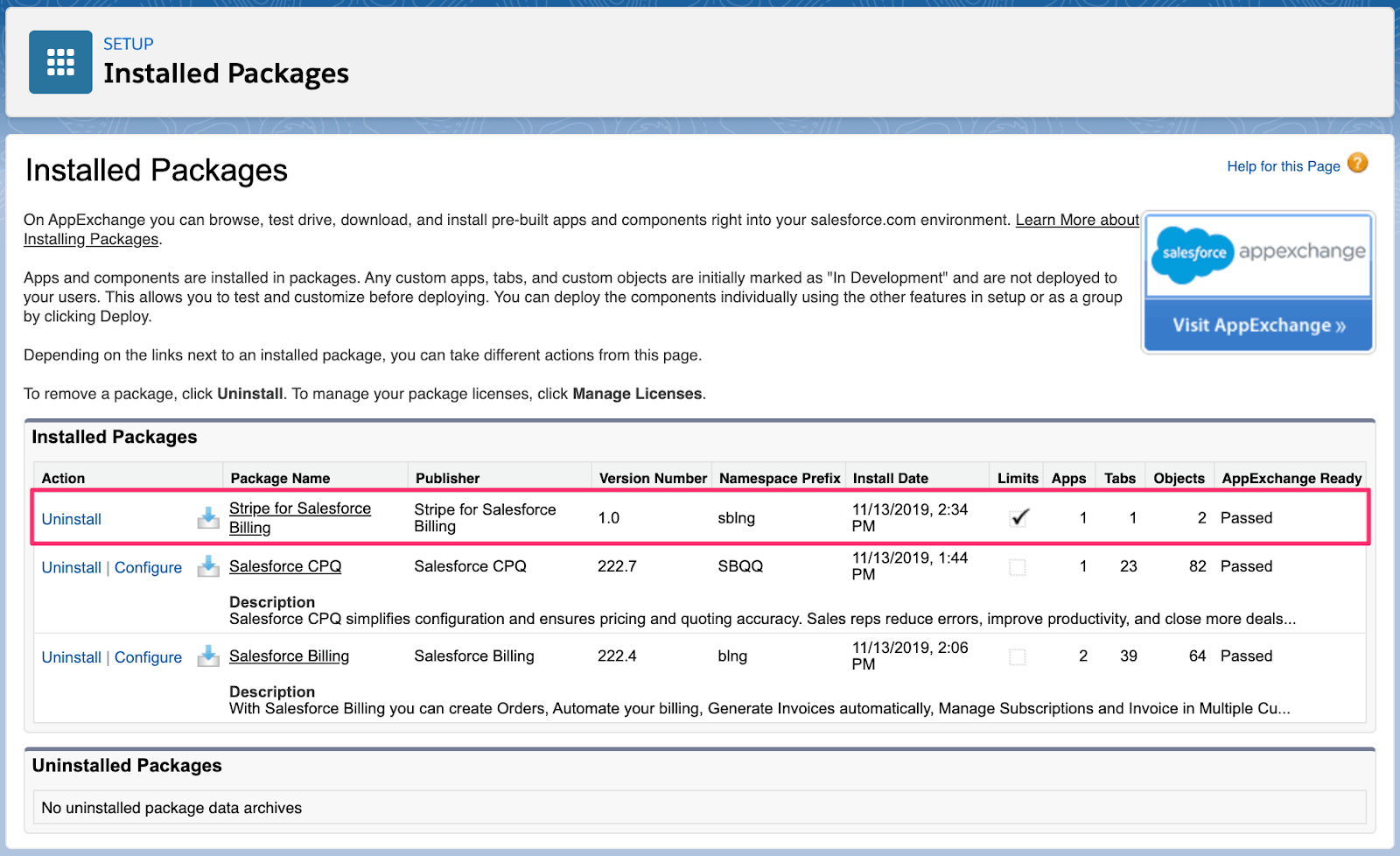Click the Package Name column header
The height and width of the screenshot is (856, 1400).
[x=280, y=478]
